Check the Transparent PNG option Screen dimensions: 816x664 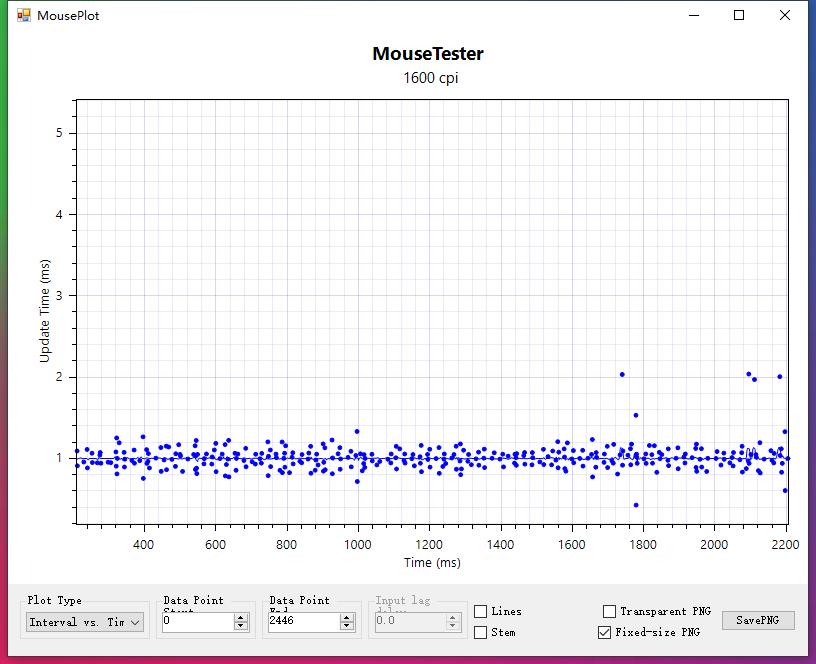pyautogui.click(x=610, y=611)
